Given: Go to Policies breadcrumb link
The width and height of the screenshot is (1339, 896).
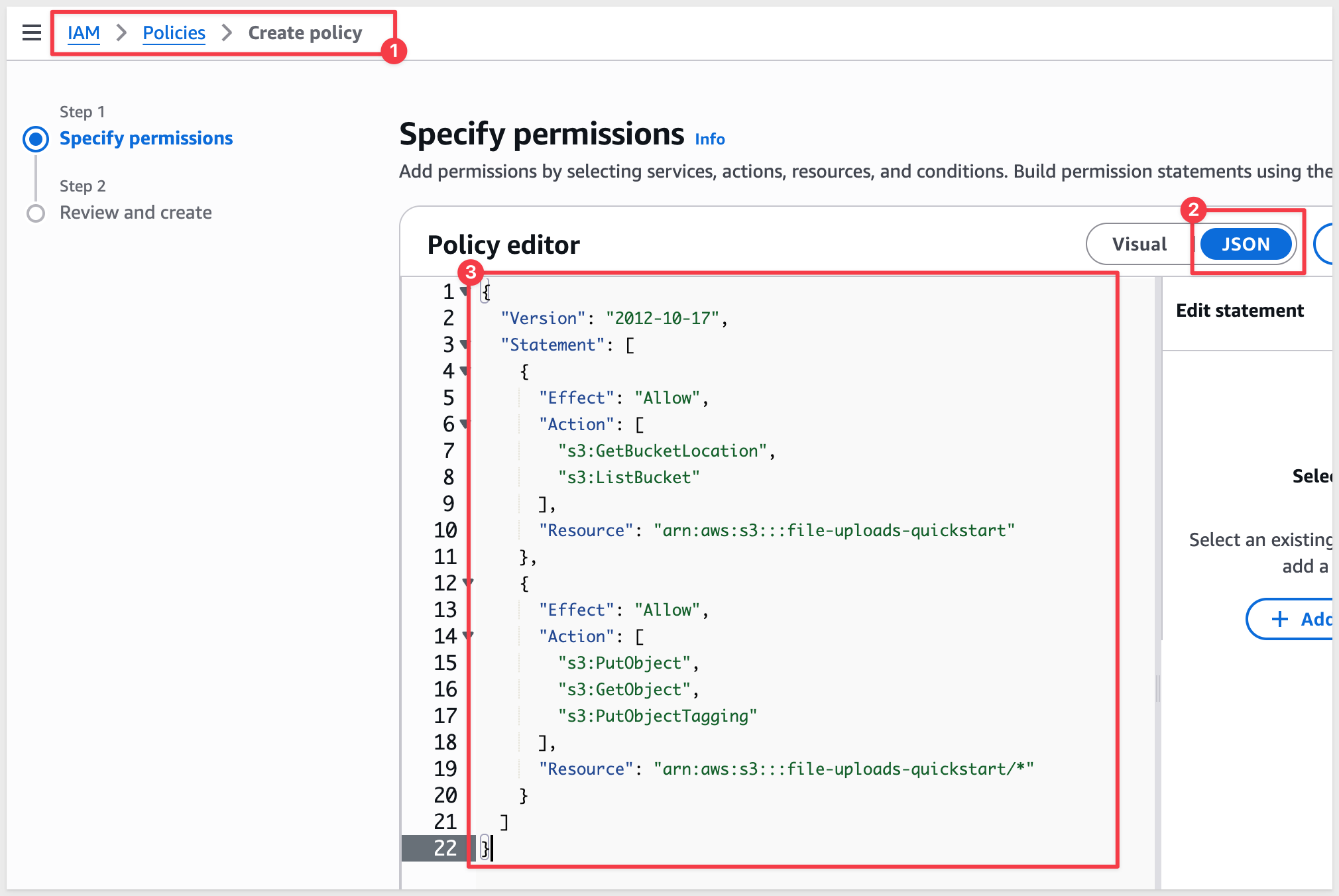Looking at the screenshot, I should pyautogui.click(x=174, y=32).
